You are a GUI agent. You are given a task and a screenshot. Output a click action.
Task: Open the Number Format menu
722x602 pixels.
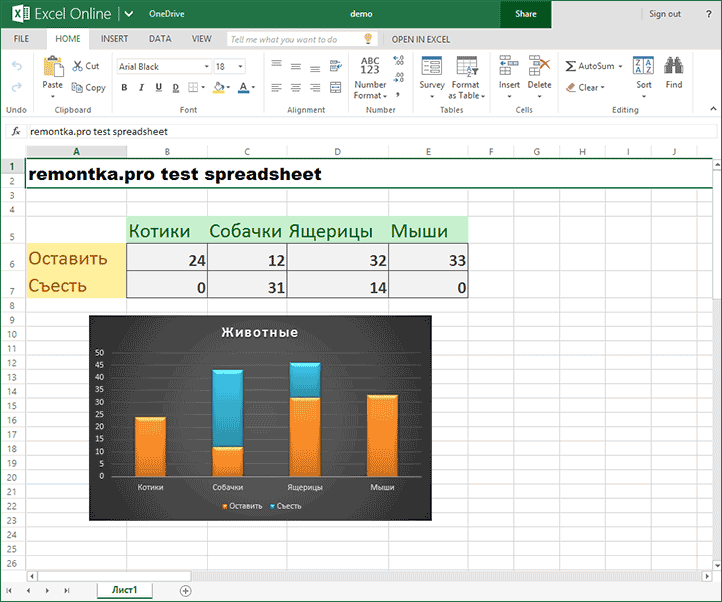point(370,77)
